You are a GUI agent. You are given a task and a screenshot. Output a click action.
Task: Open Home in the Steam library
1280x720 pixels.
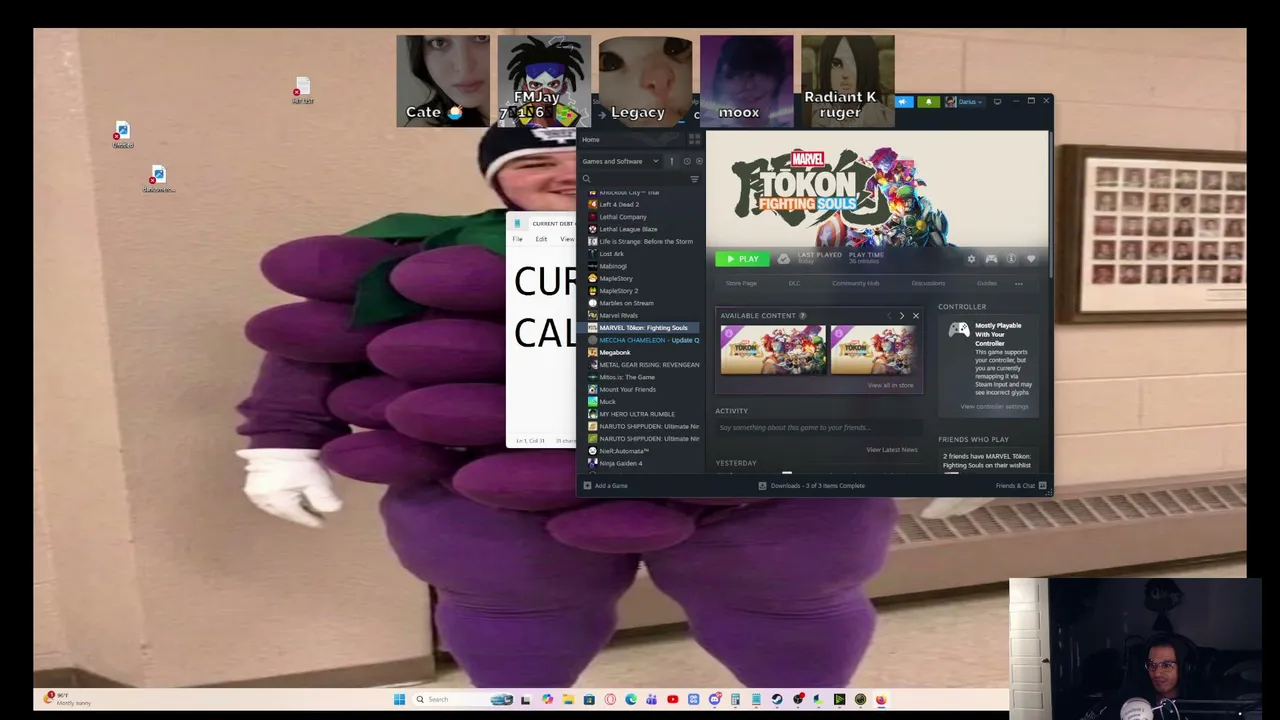591,140
